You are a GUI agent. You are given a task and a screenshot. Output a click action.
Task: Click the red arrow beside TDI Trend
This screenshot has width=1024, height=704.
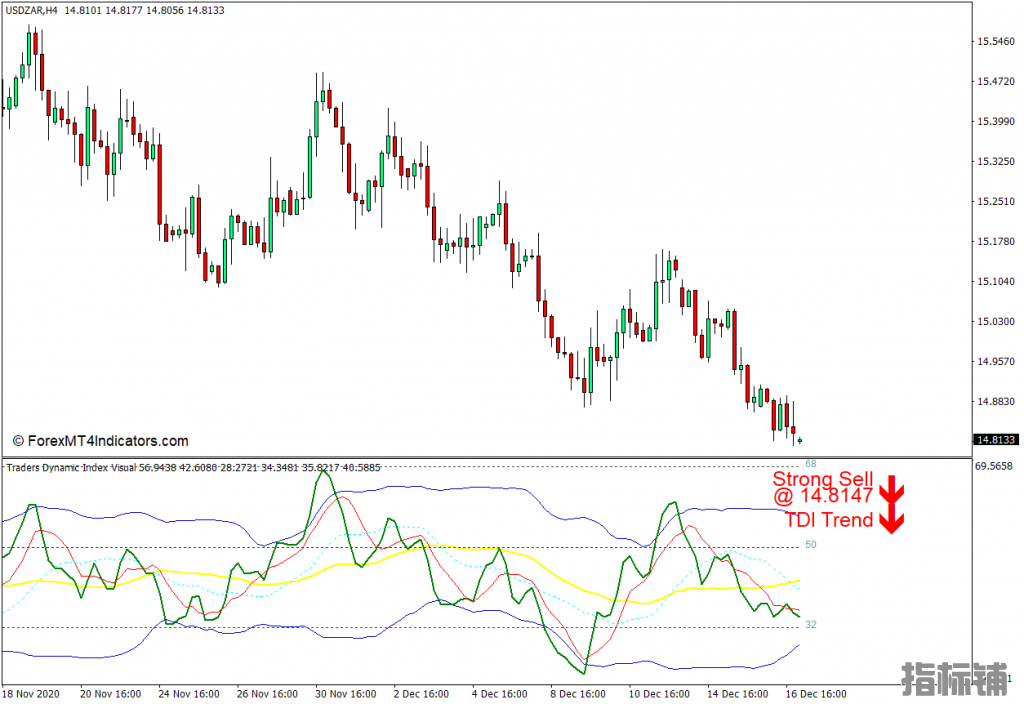tap(891, 520)
